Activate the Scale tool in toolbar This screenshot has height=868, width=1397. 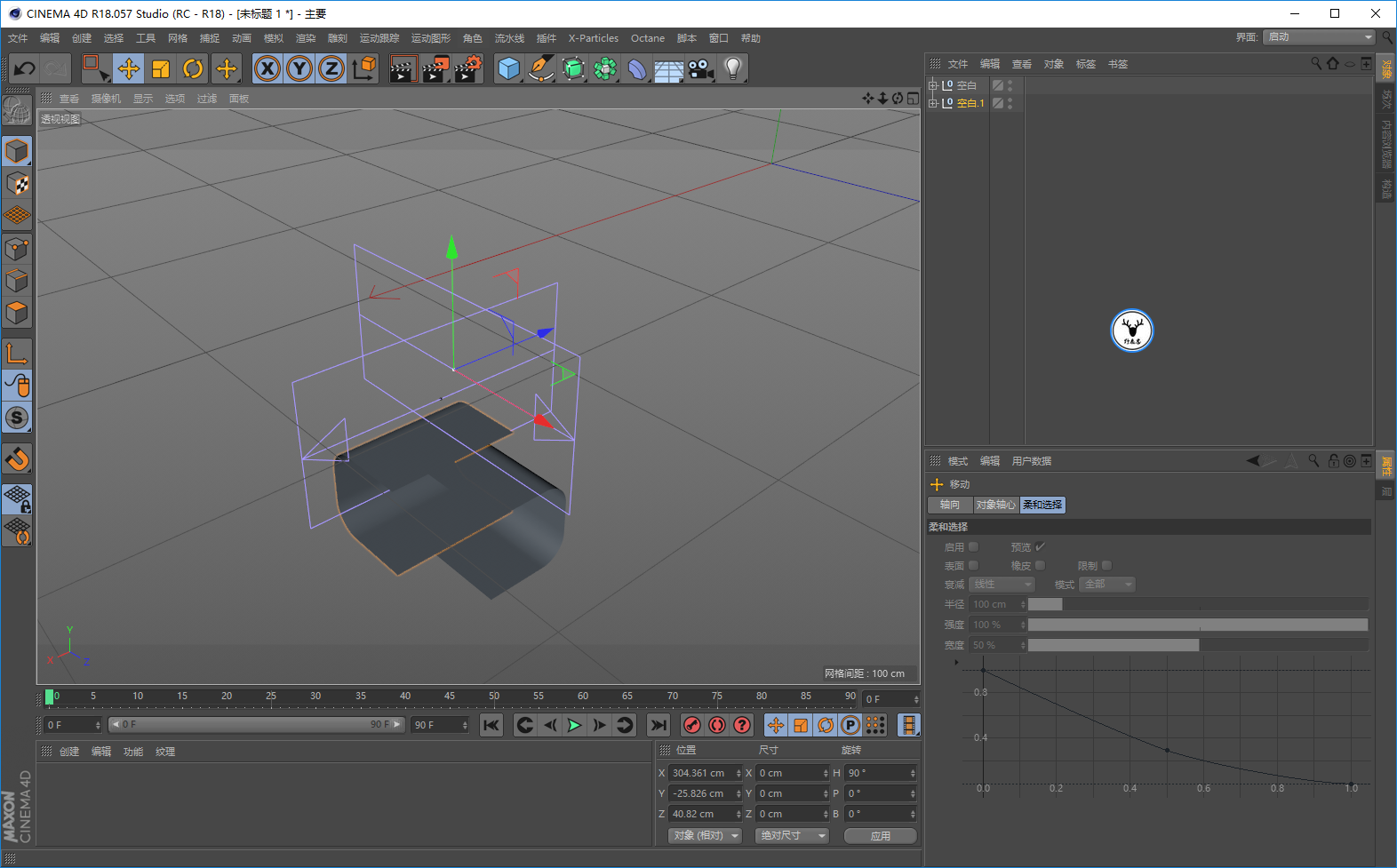[161, 68]
